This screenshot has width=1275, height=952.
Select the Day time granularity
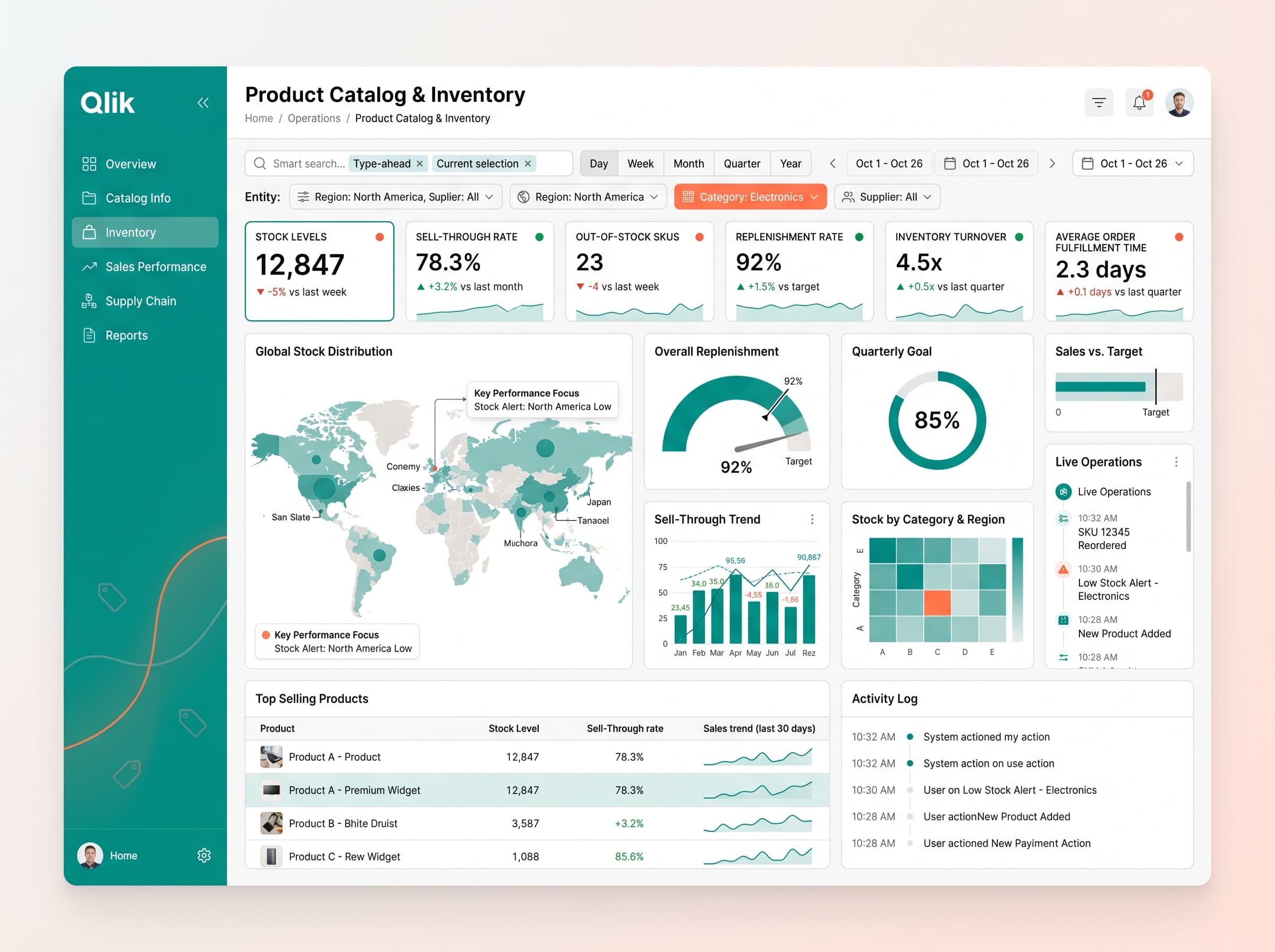coord(599,164)
